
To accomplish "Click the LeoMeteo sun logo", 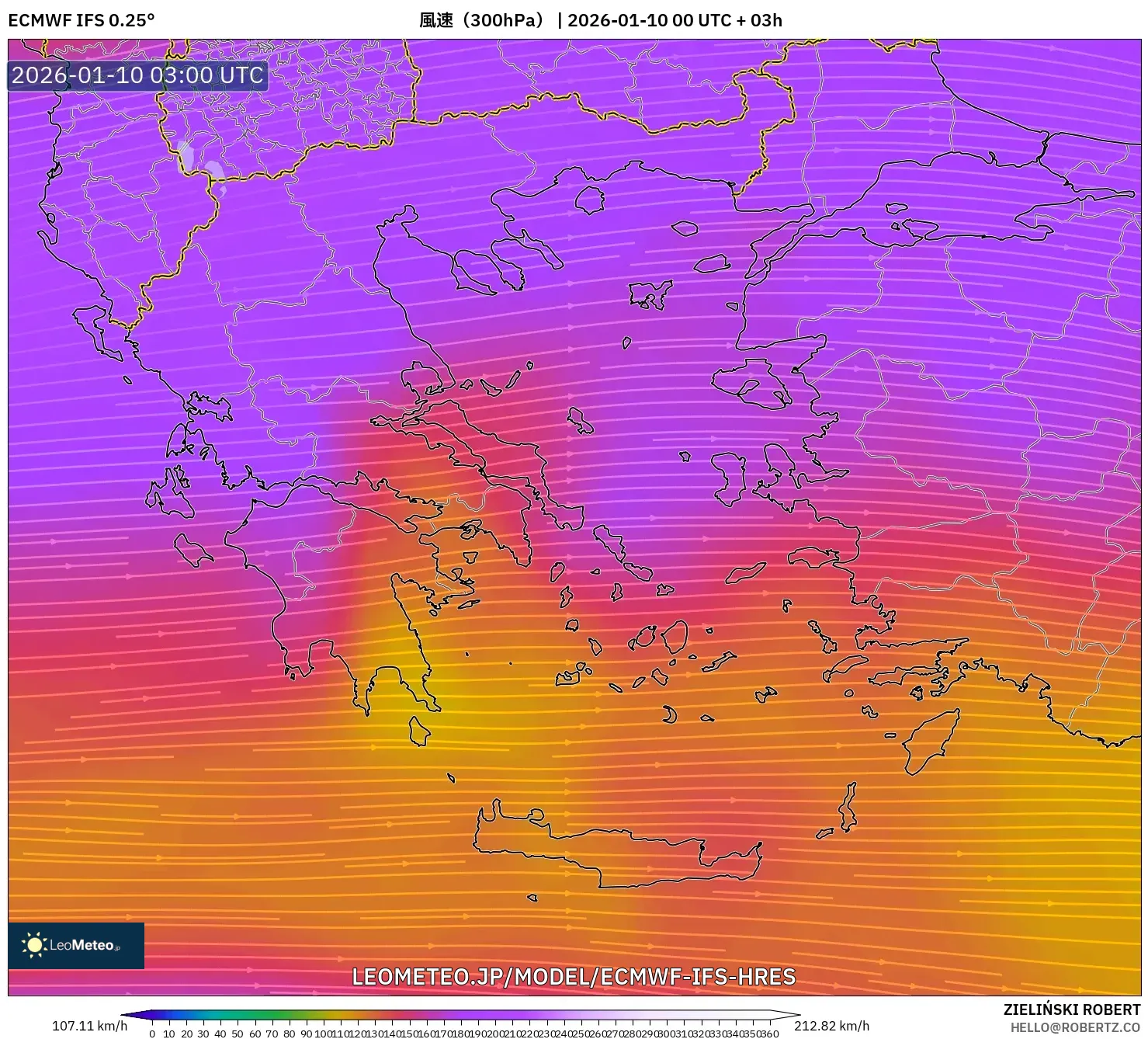I will pos(36,946).
